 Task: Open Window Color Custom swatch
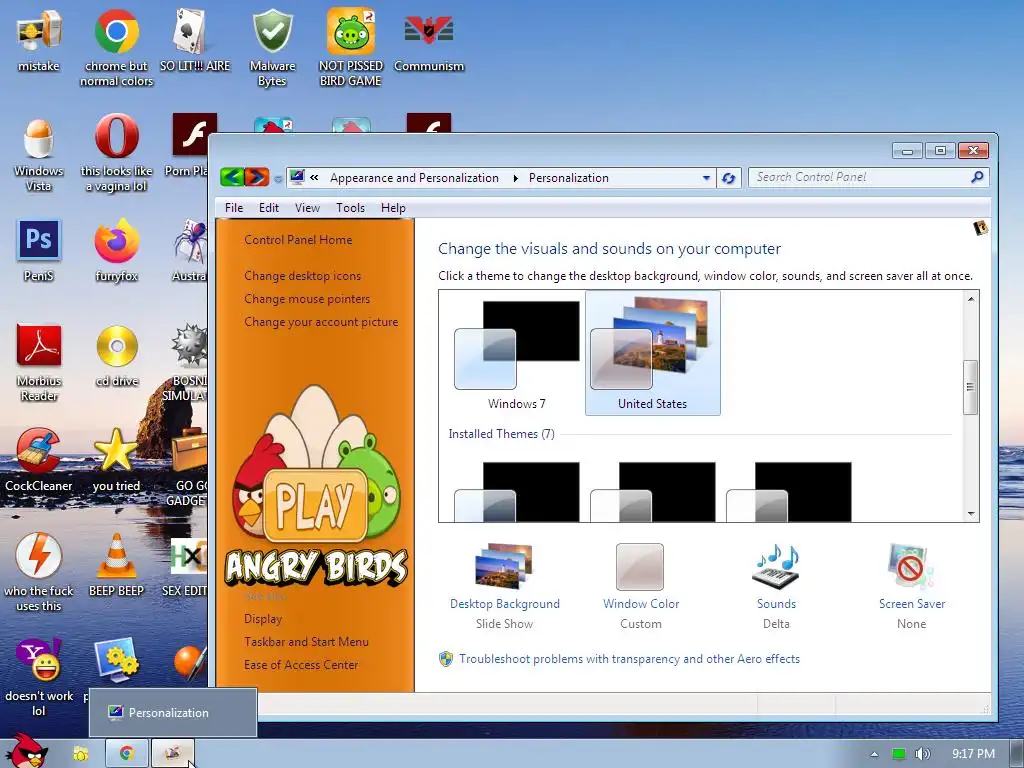[641, 586]
